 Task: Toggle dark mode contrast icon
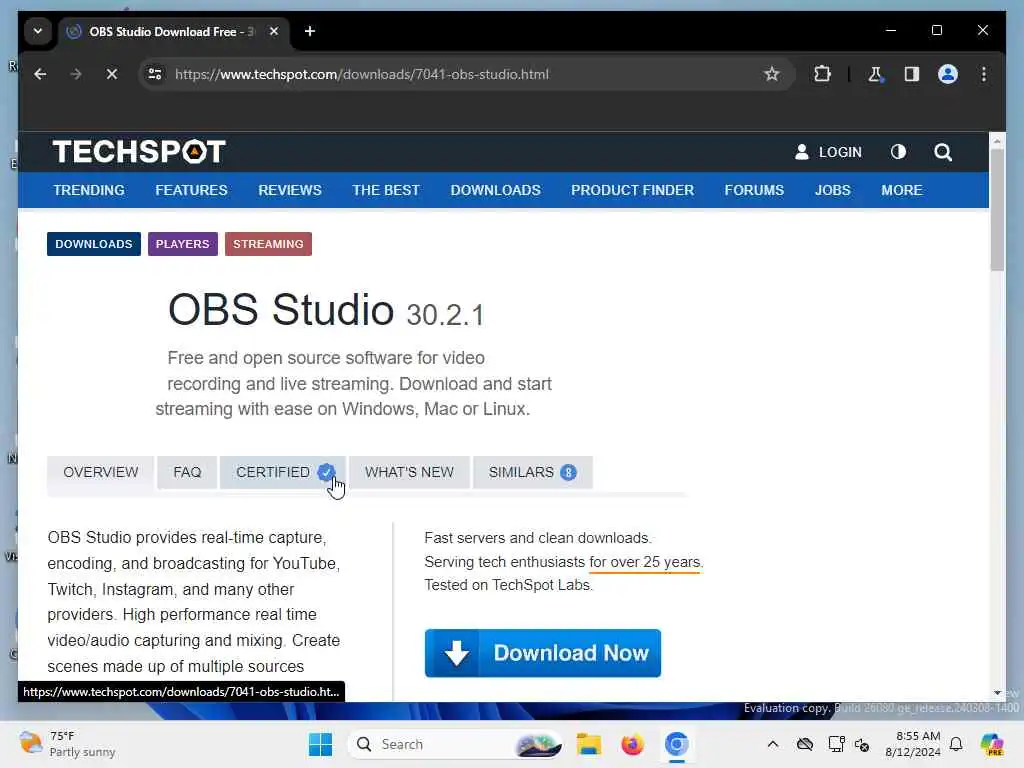pyautogui.click(x=899, y=152)
